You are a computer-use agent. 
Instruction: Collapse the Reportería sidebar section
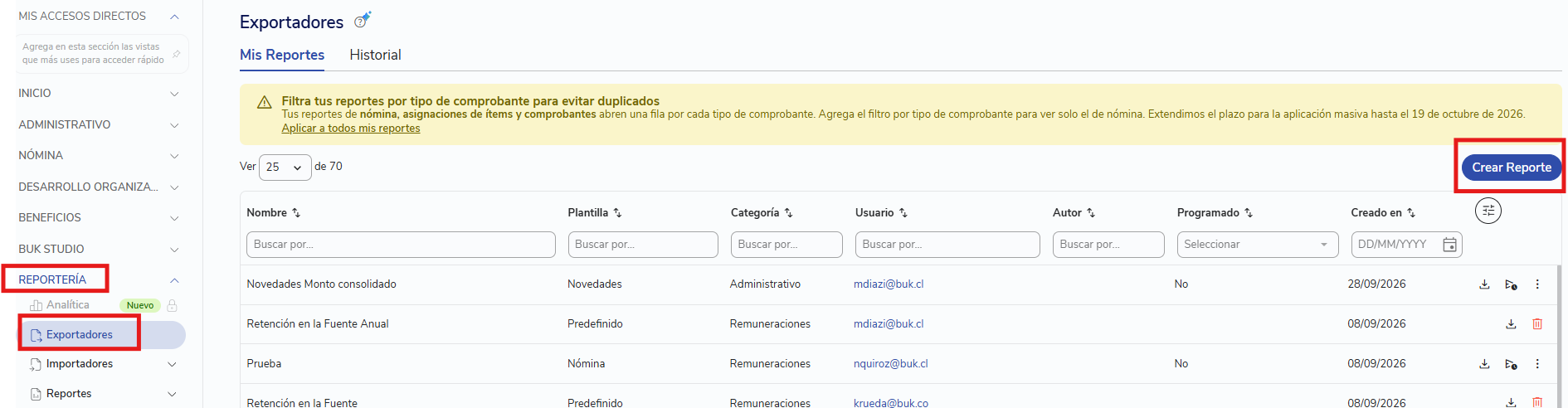(x=174, y=280)
